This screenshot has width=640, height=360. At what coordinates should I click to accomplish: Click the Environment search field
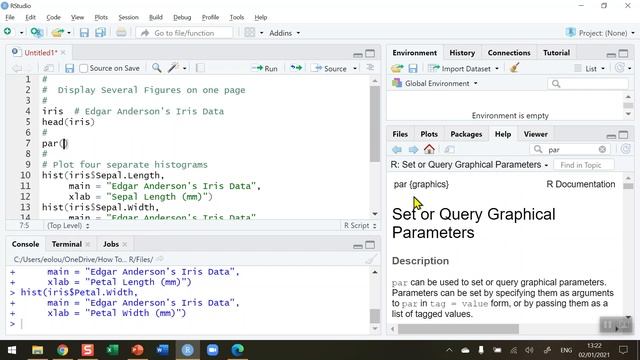point(588,84)
